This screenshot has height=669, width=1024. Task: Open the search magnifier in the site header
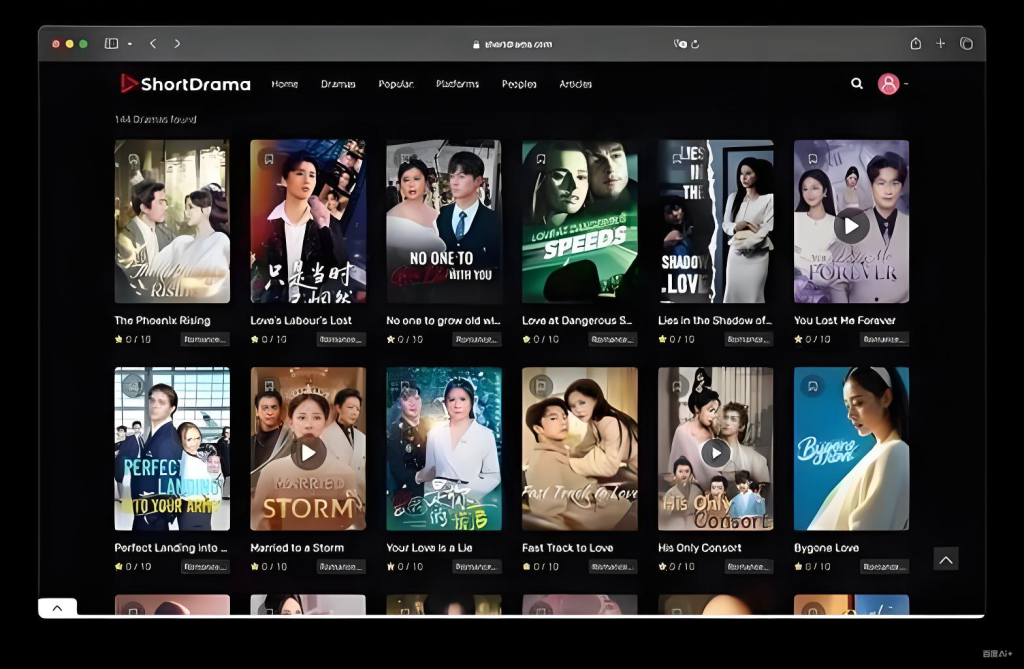click(x=857, y=84)
